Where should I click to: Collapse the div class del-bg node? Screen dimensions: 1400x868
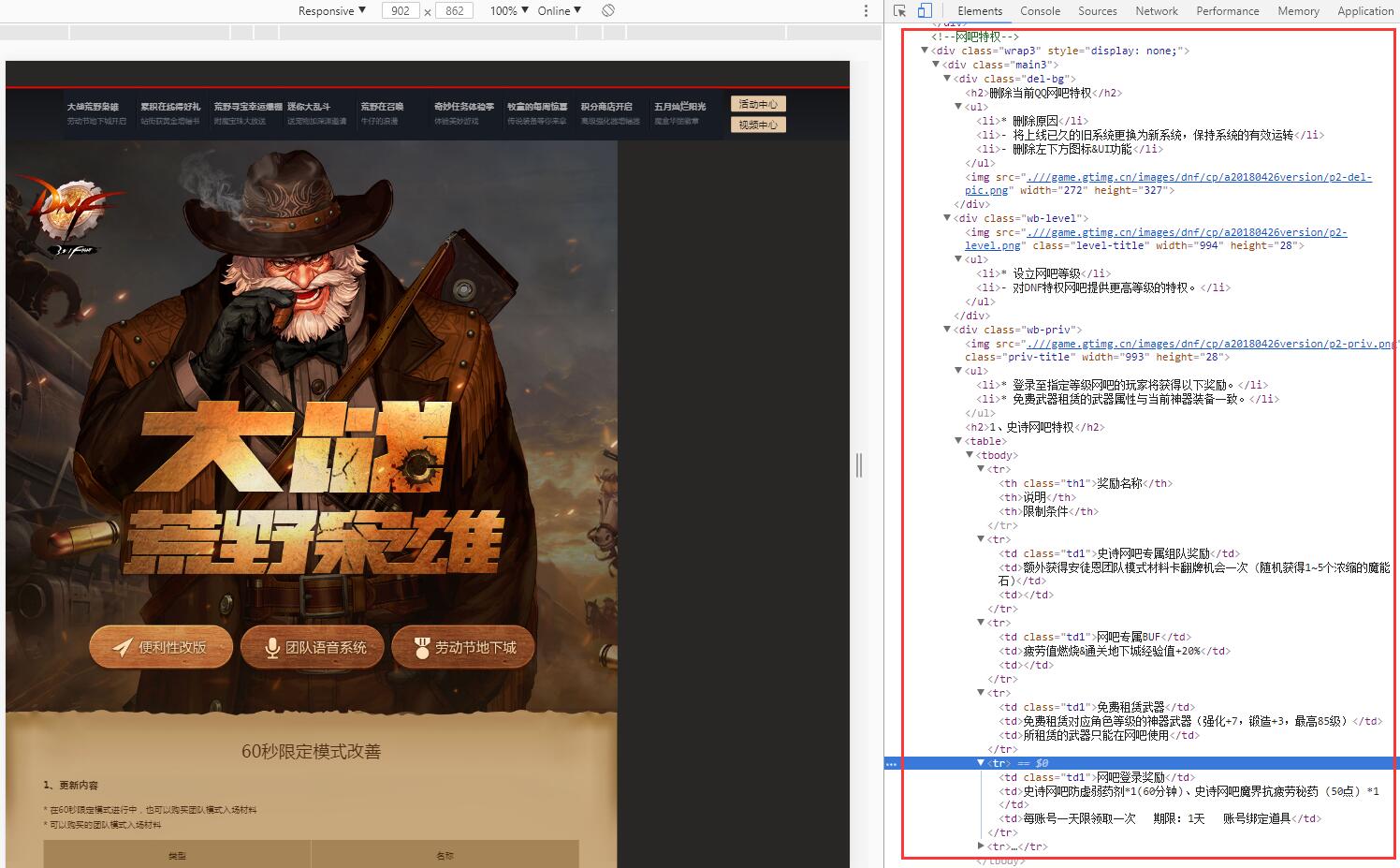(x=947, y=79)
